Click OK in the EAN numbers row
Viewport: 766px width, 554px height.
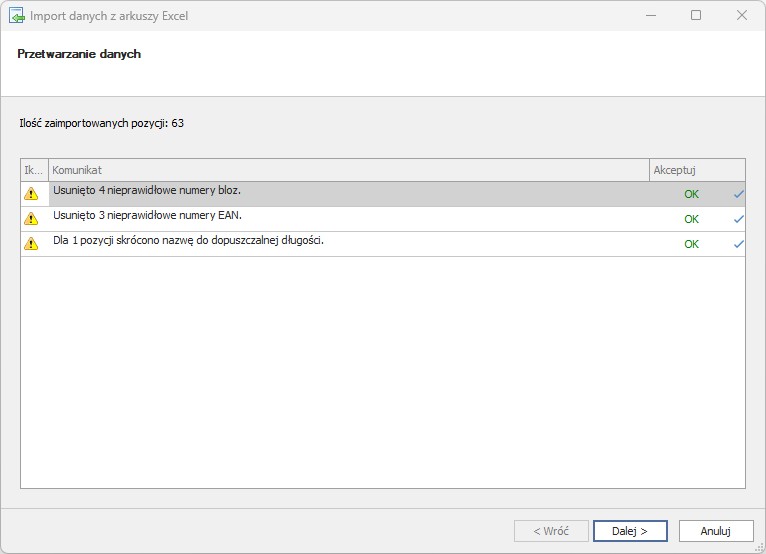691,219
